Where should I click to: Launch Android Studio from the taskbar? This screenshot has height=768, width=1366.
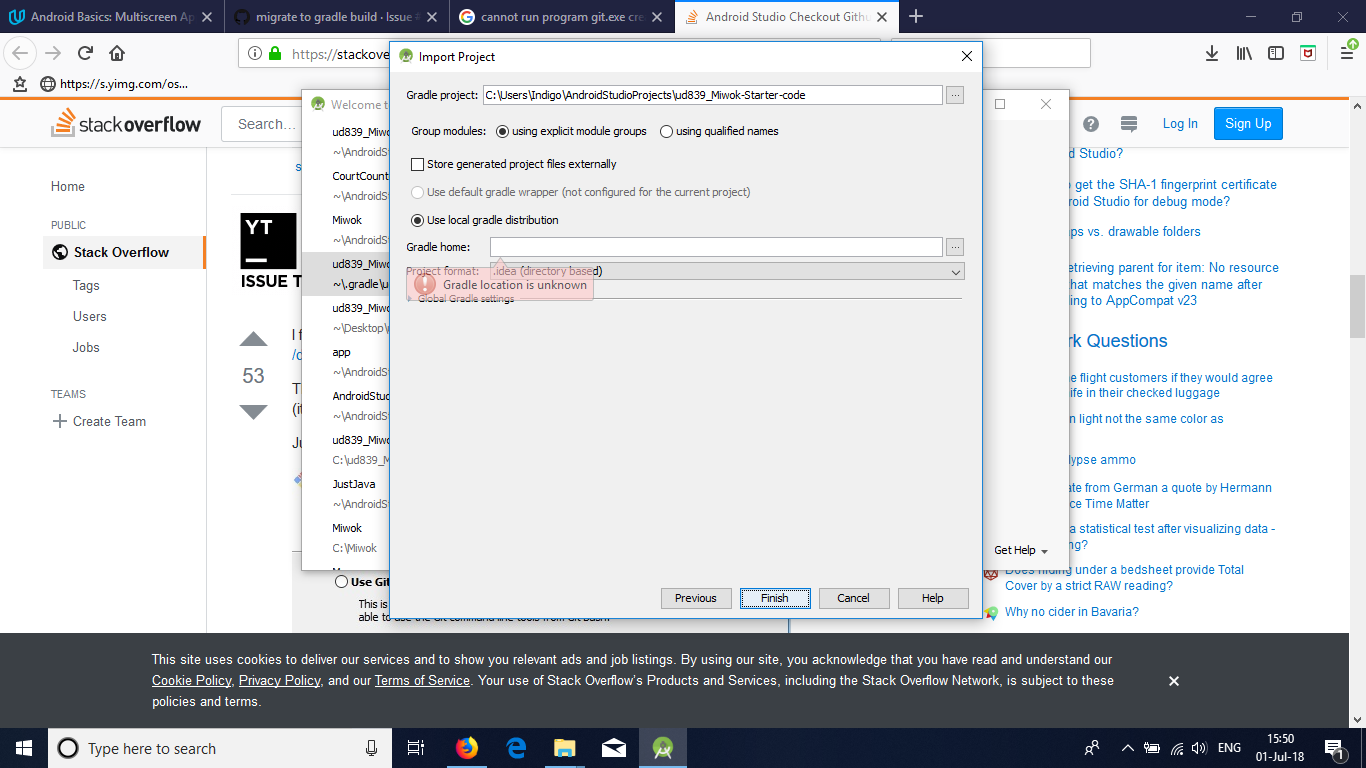point(663,747)
